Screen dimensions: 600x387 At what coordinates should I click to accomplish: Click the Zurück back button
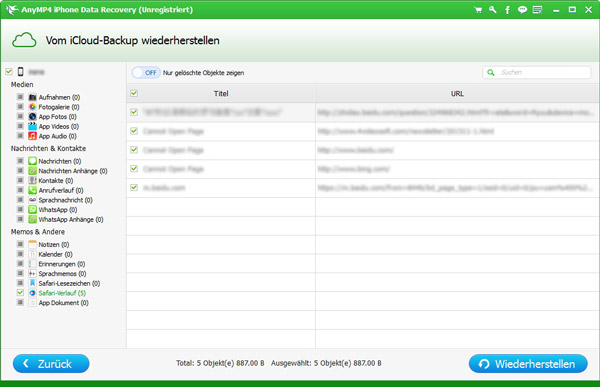51,364
